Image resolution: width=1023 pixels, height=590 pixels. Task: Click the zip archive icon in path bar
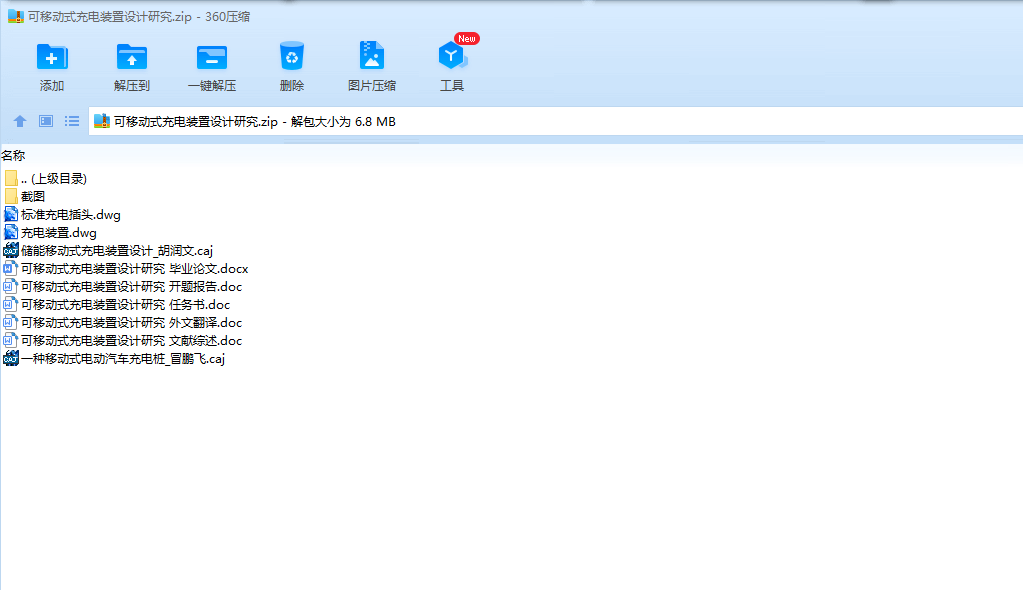102,121
